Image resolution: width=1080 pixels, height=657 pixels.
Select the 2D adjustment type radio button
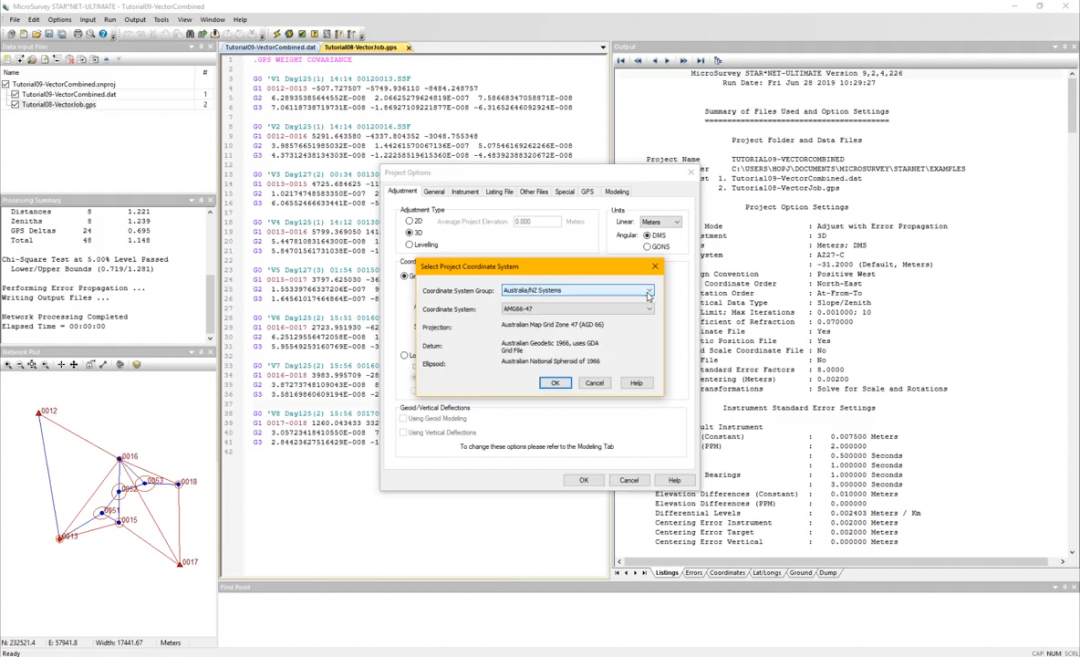click(x=409, y=221)
